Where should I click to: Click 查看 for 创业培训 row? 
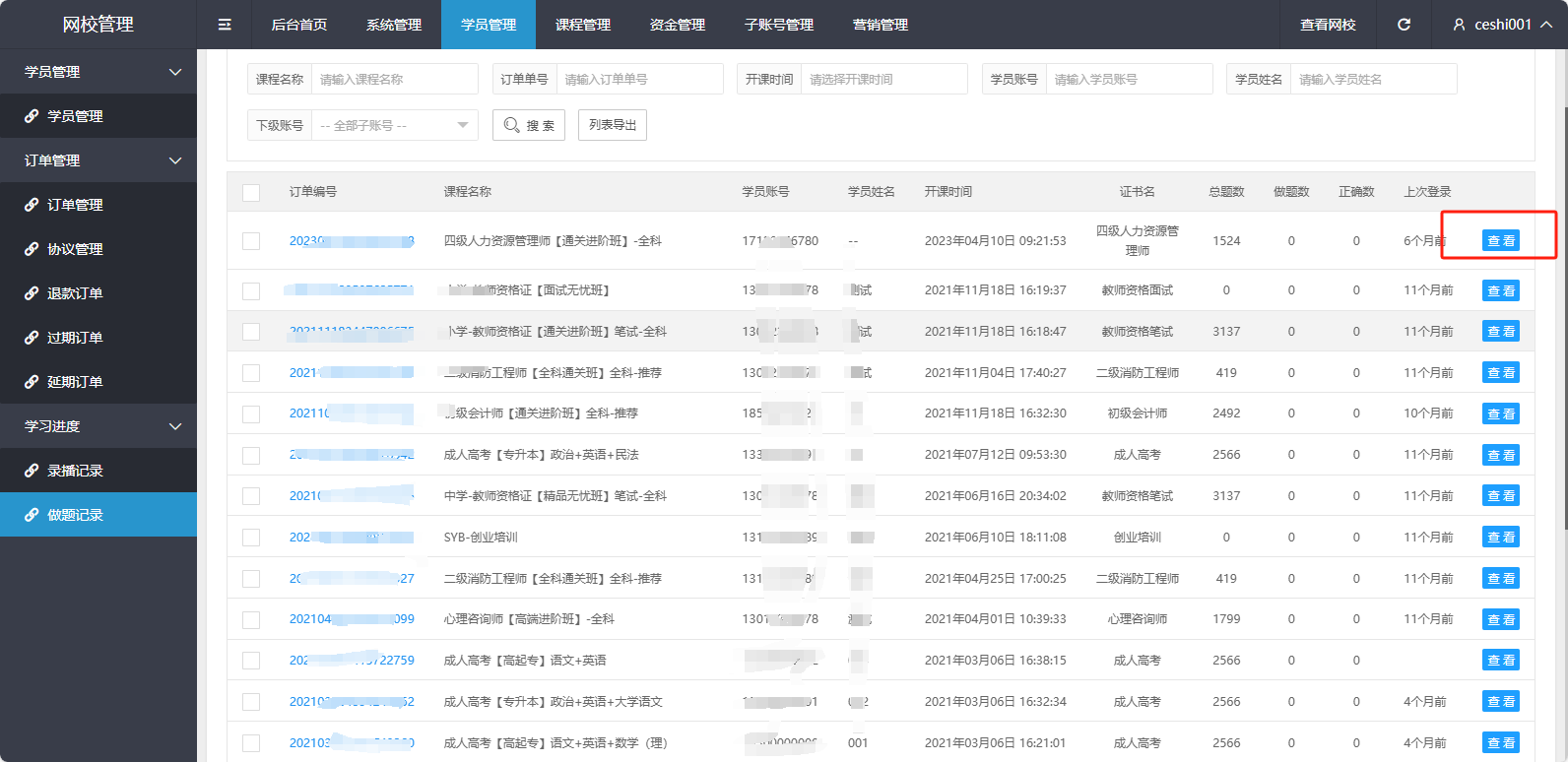1501,538
